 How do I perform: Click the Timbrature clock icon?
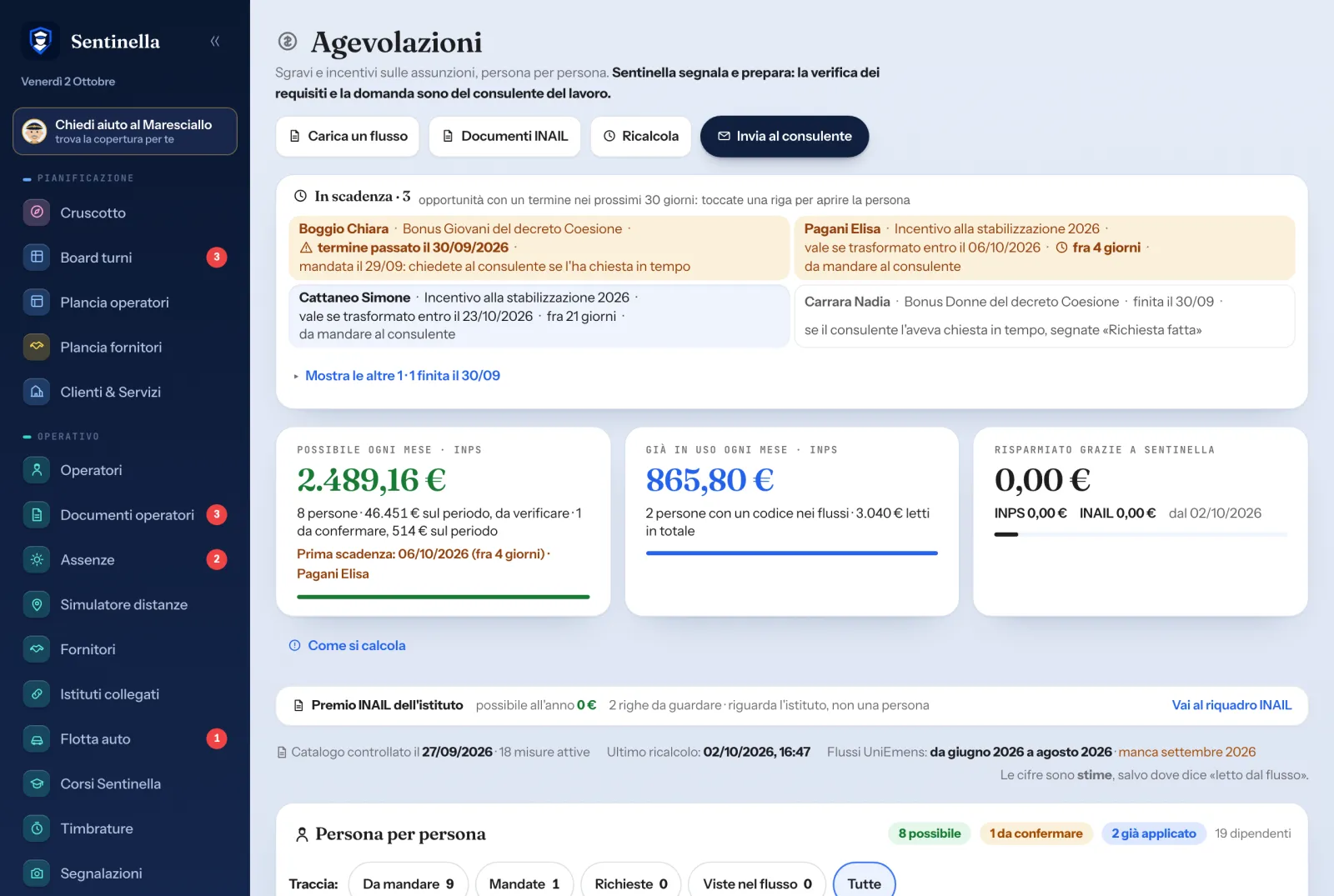[37, 828]
